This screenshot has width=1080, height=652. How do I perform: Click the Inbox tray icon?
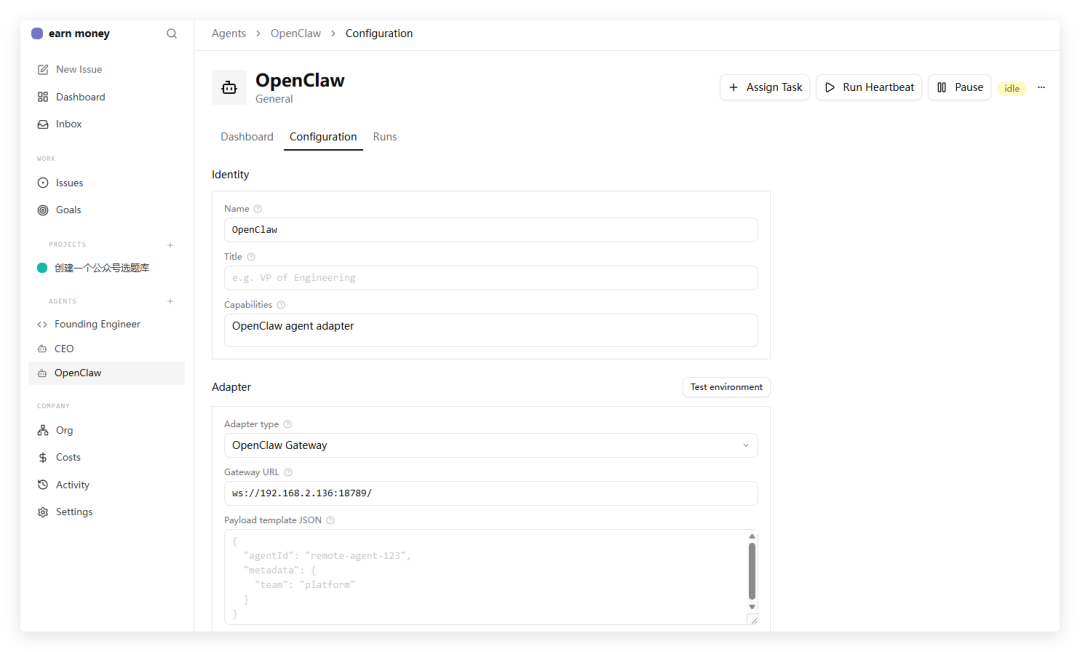[x=43, y=124]
